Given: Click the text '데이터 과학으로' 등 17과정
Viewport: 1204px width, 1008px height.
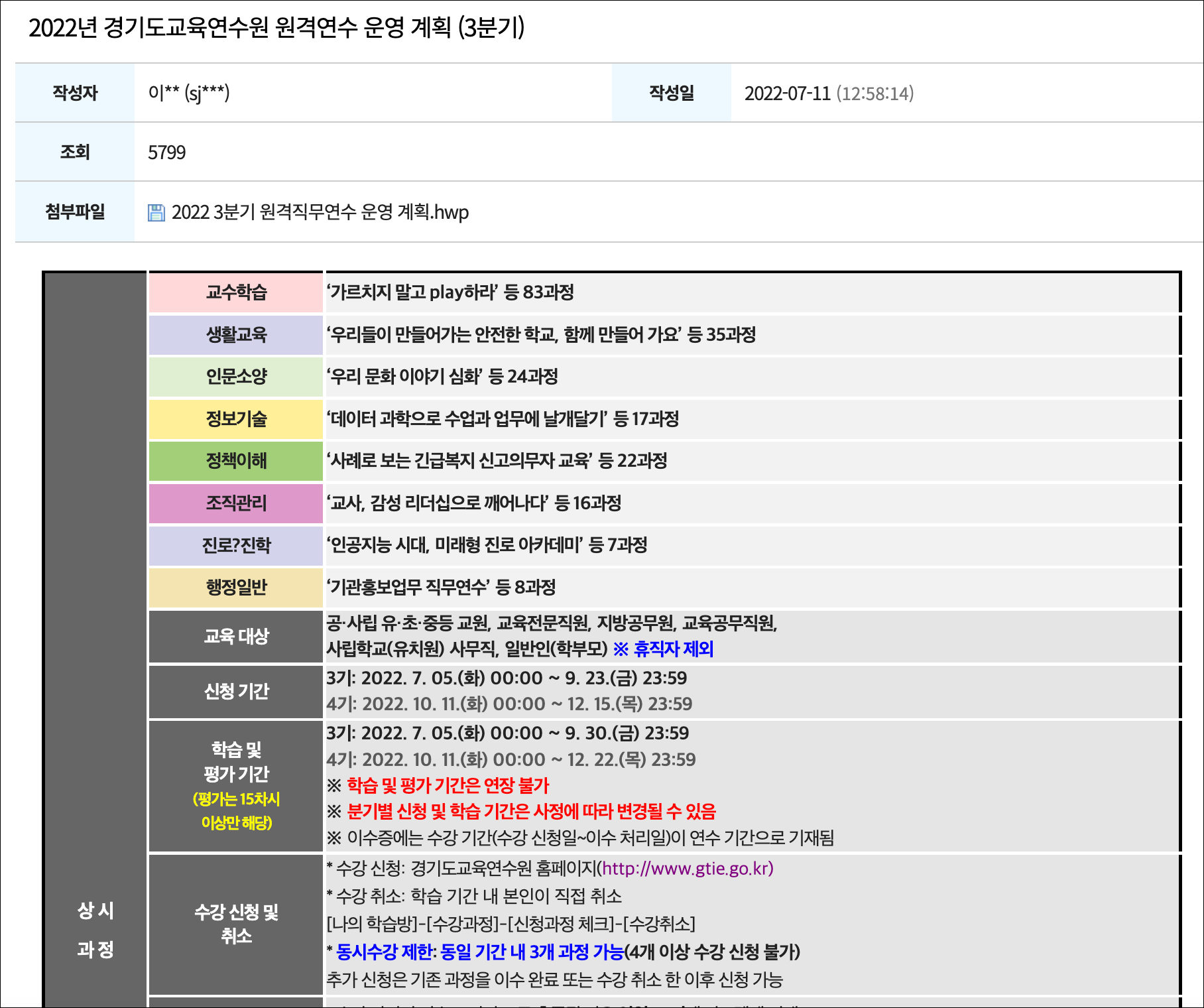Looking at the screenshot, I should [x=503, y=418].
